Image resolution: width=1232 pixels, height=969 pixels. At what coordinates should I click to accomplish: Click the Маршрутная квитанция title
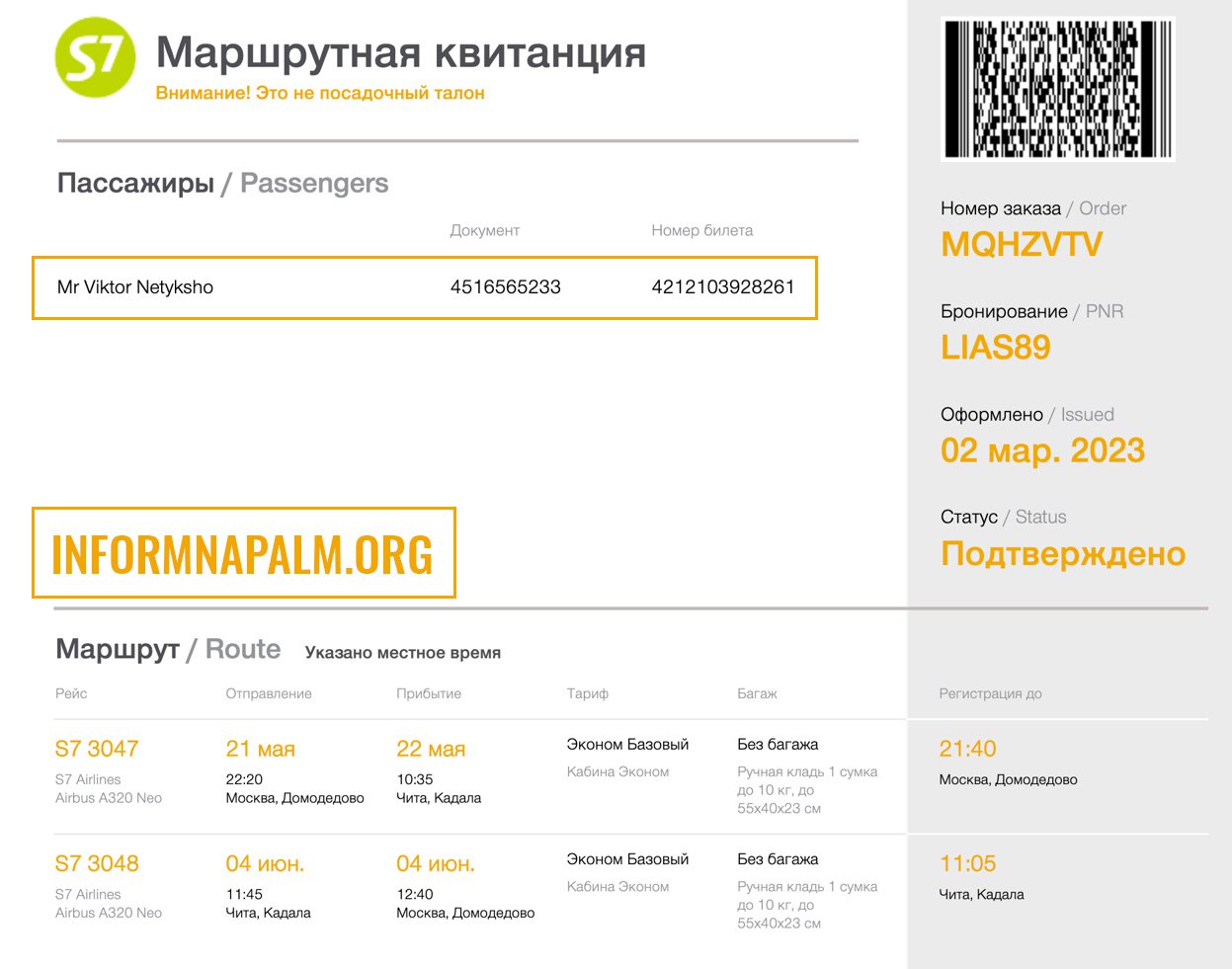point(401,52)
